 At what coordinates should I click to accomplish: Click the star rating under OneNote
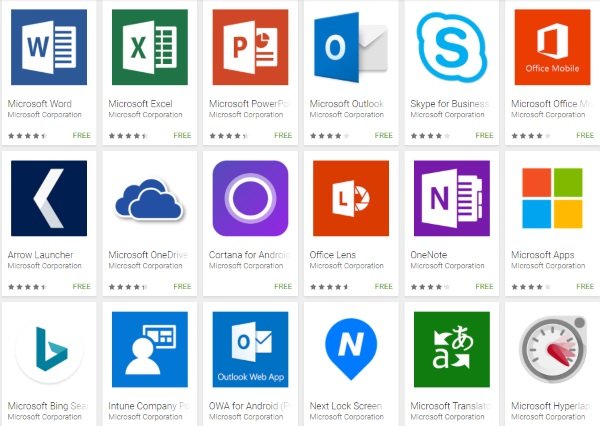[x=430, y=287]
